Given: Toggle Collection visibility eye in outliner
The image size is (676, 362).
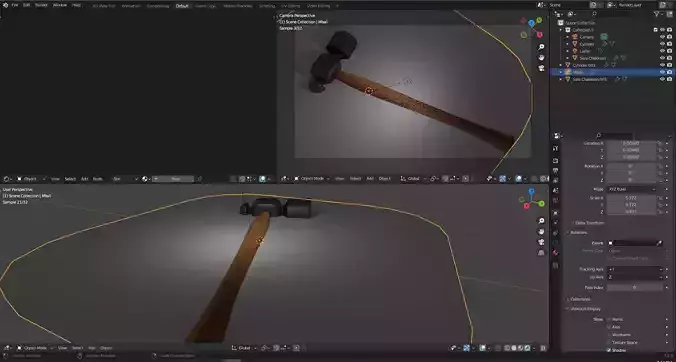Looking at the screenshot, I should pos(663,30).
